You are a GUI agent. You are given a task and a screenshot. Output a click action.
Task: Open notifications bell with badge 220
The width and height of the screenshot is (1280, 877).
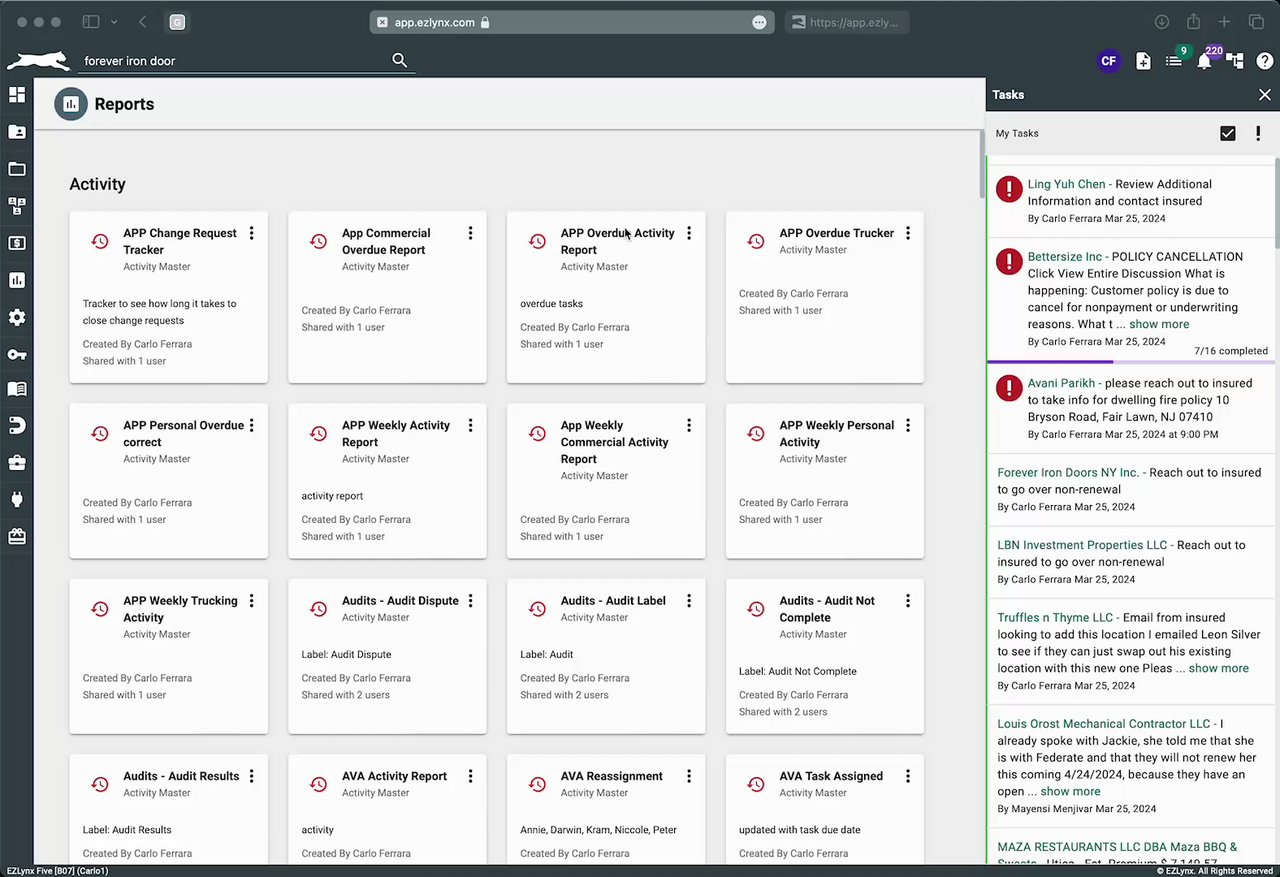pos(1204,61)
